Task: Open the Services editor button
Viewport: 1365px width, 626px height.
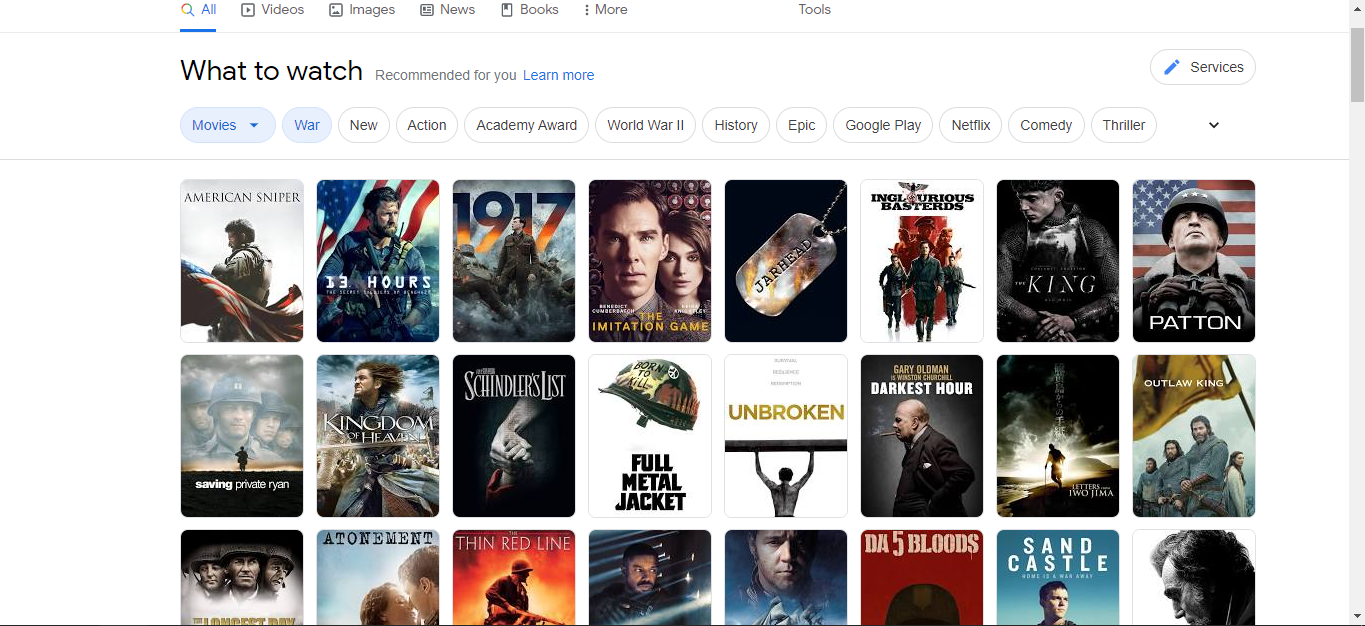Action: 1203,67
